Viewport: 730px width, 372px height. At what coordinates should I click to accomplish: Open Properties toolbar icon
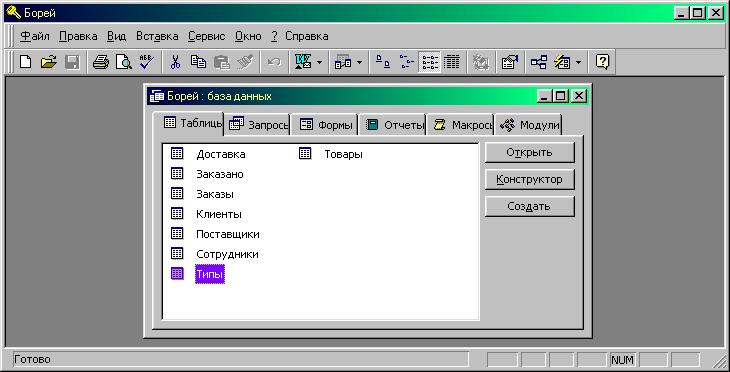click(510, 62)
